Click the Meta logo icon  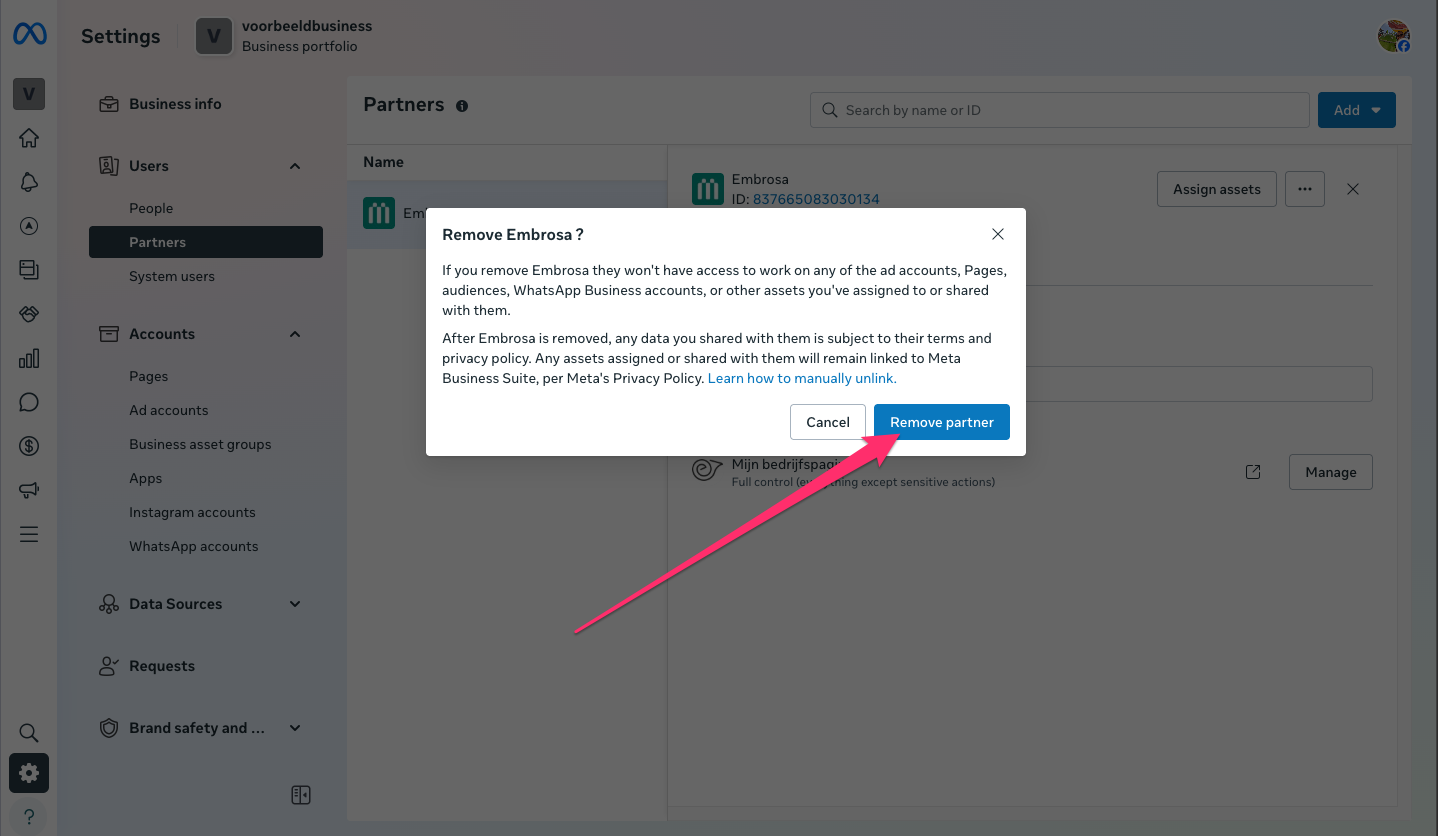tap(29, 35)
